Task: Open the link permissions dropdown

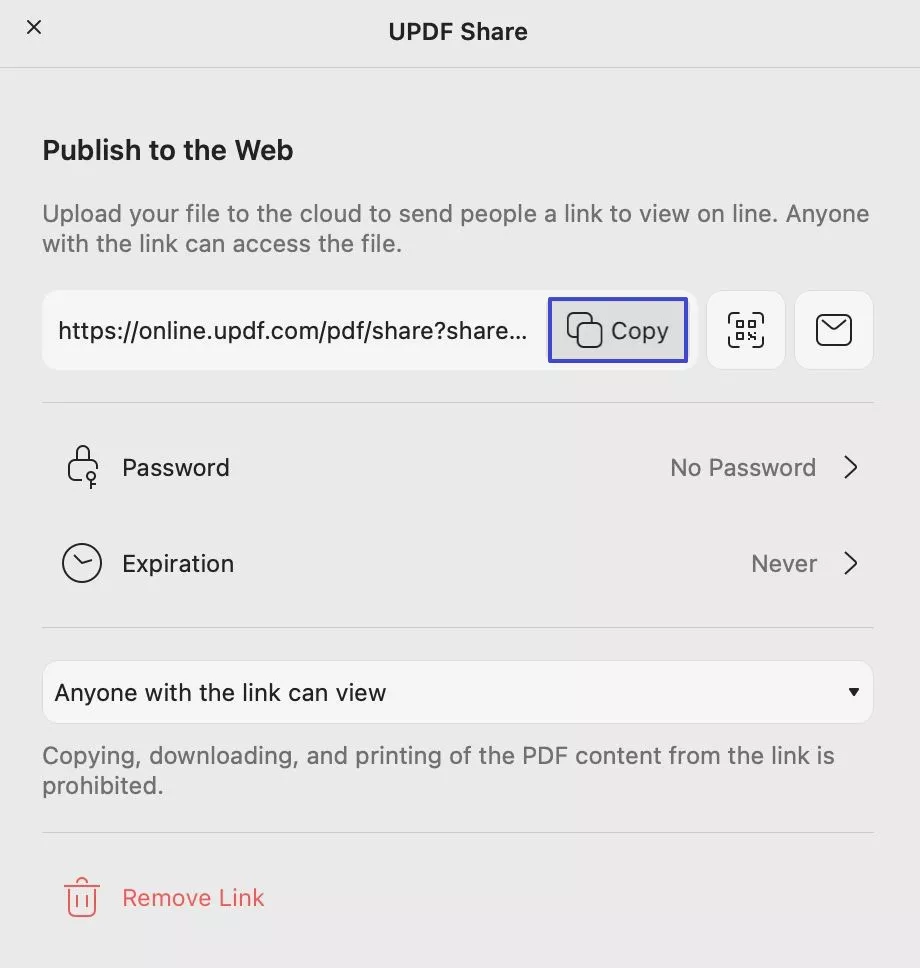Action: click(853, 691)
